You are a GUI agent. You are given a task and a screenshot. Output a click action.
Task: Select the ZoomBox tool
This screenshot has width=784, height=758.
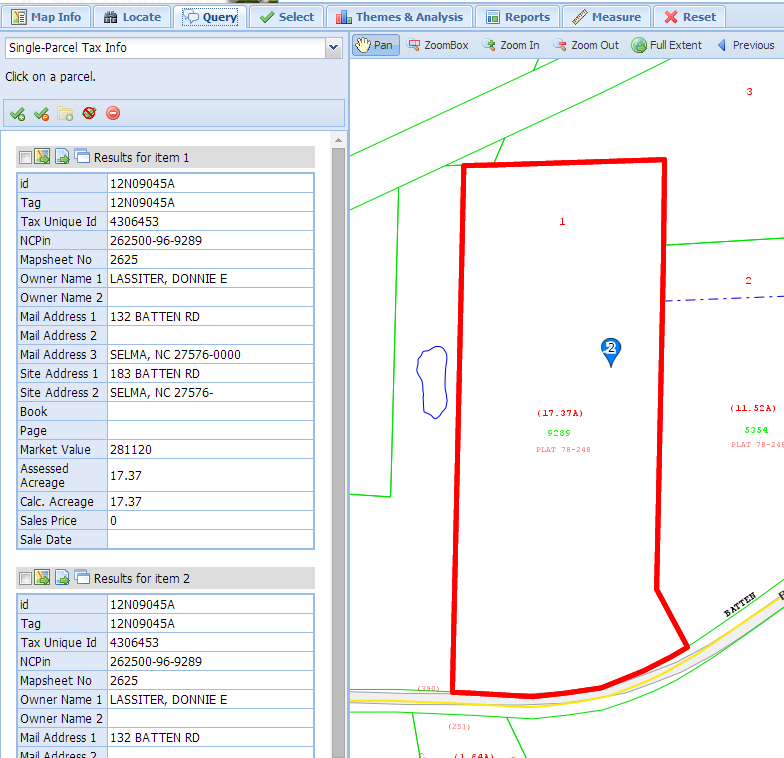438,45
